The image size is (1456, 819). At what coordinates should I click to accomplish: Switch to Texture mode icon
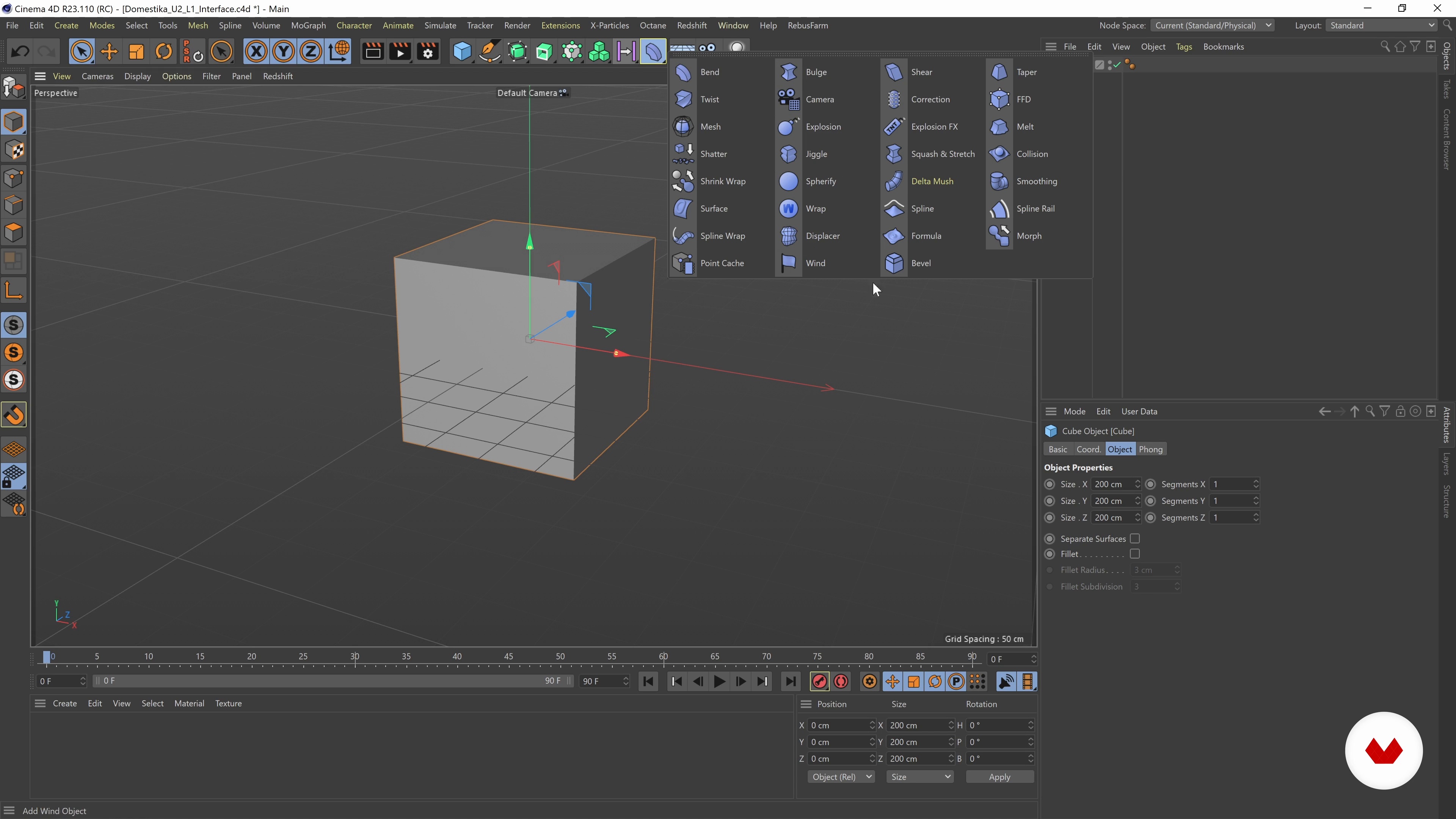(14, 150)
